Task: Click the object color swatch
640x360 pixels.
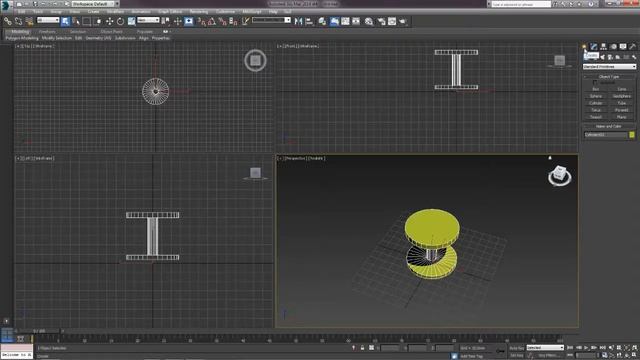Action: coord(632,135)
